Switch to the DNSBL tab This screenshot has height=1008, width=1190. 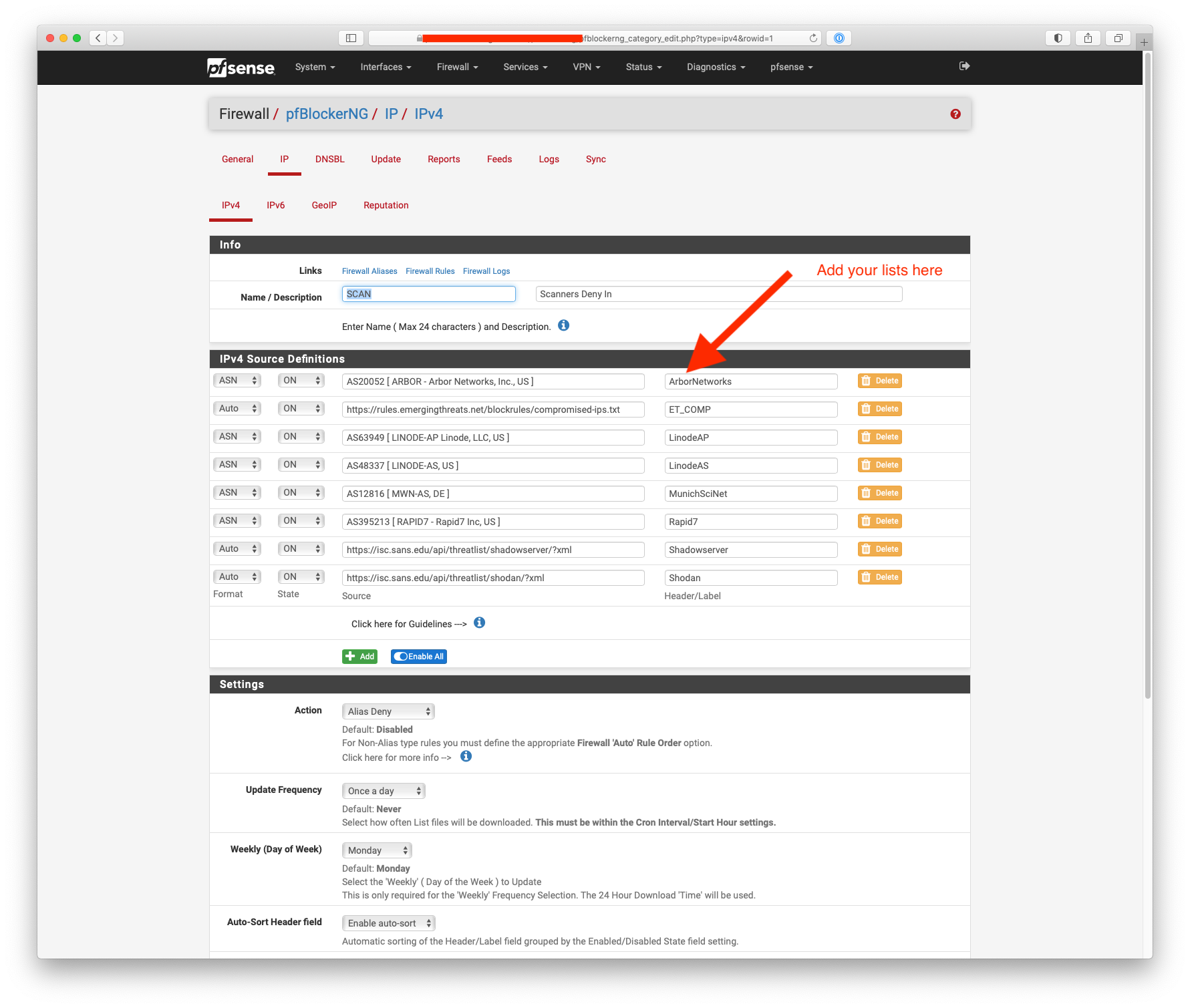pyautogui.click(x=330, y=160)
